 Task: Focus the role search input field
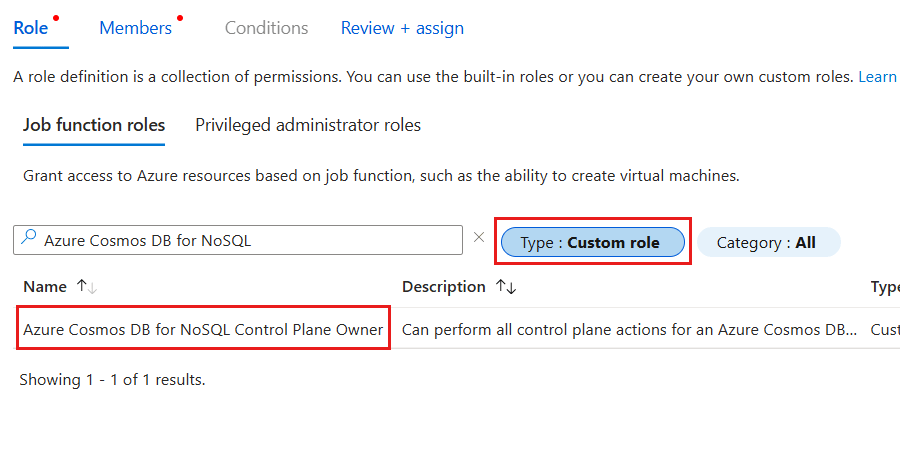coord(250,240)
